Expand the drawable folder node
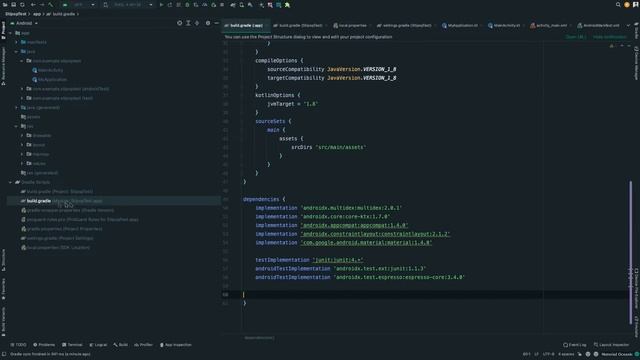 tap(22, 136)
